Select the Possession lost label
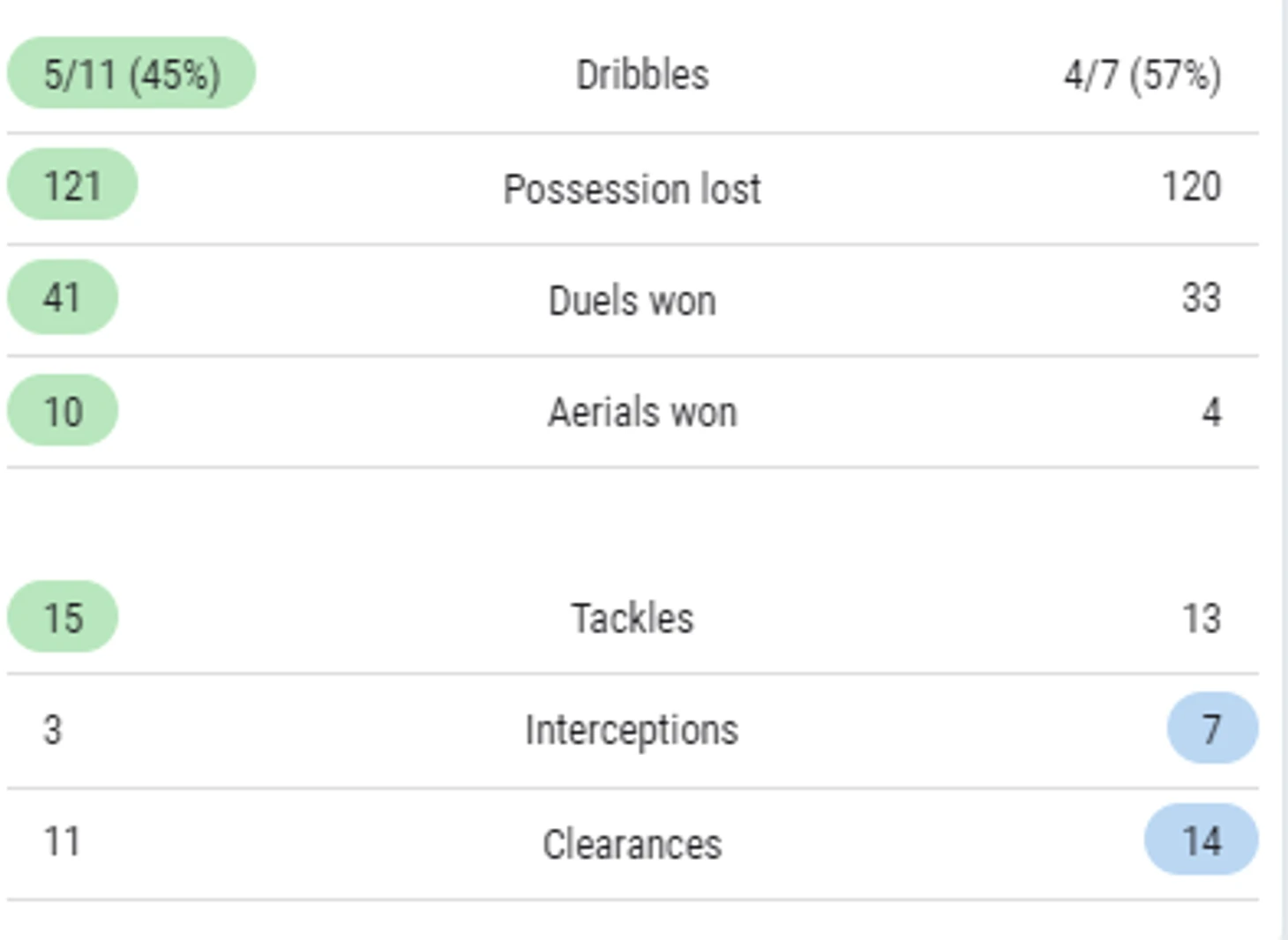This screenshot has width=1288, height=940. point(632,189)
